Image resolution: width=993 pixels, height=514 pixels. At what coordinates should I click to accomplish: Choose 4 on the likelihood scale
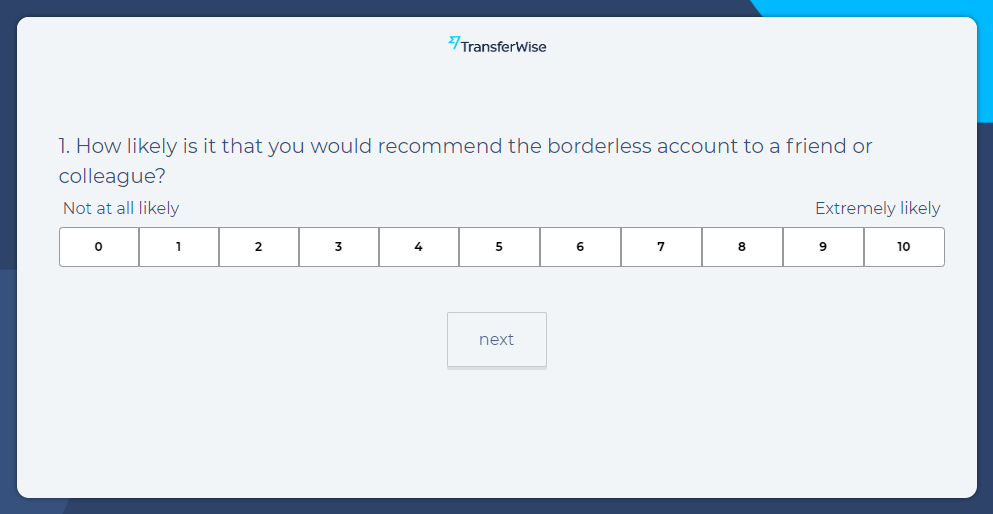[419, 247]
